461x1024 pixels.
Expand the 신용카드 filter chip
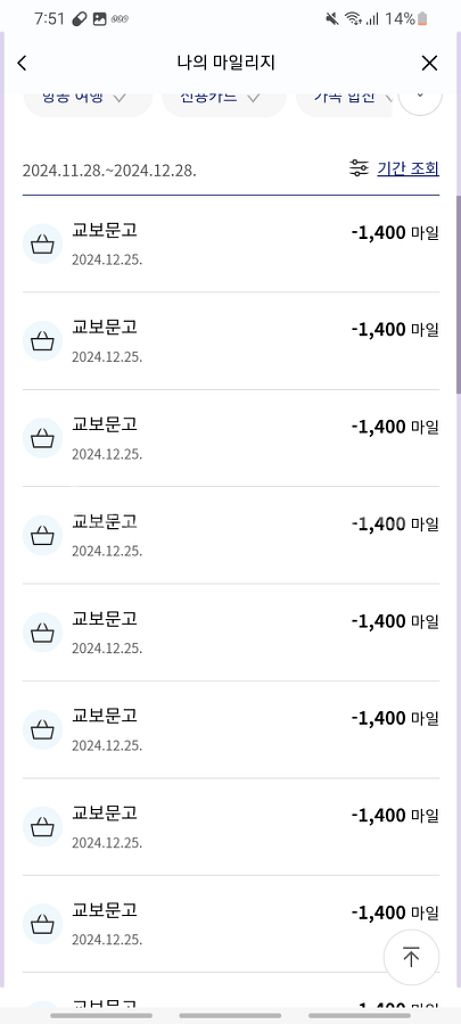tap(223, 101)
